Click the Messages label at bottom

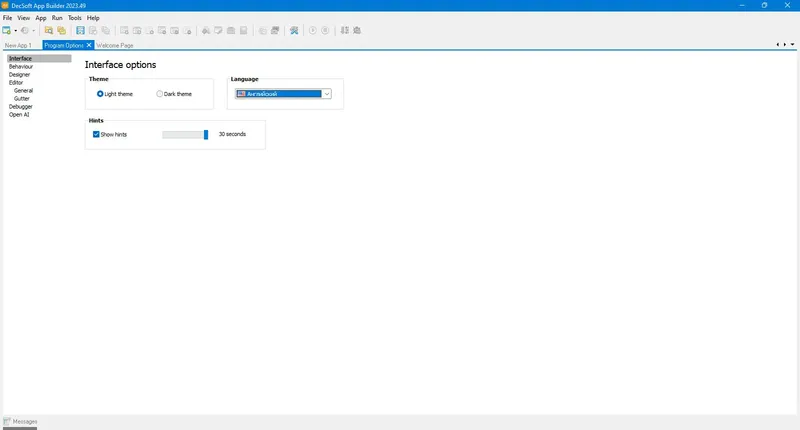[25, 421]
